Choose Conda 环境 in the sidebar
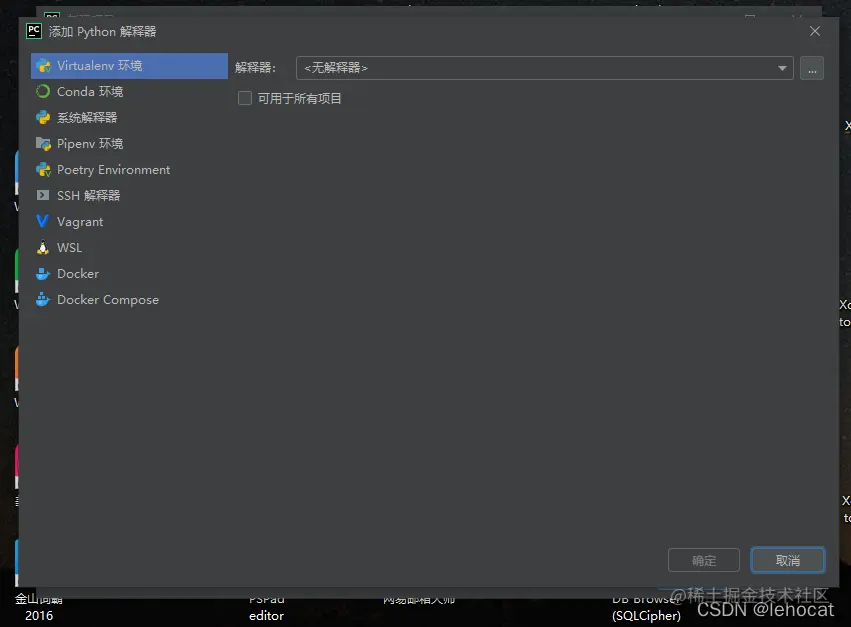 tap(129, 92)
